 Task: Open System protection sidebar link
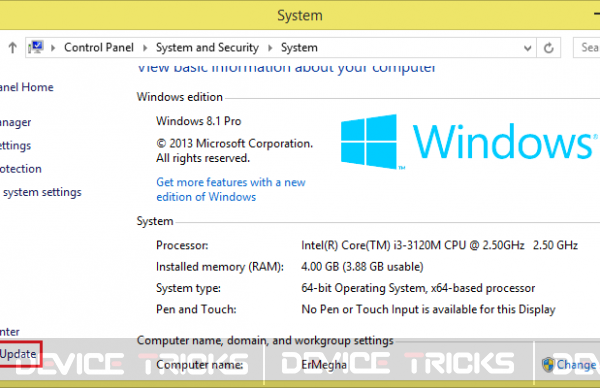(x=21, y=169)
